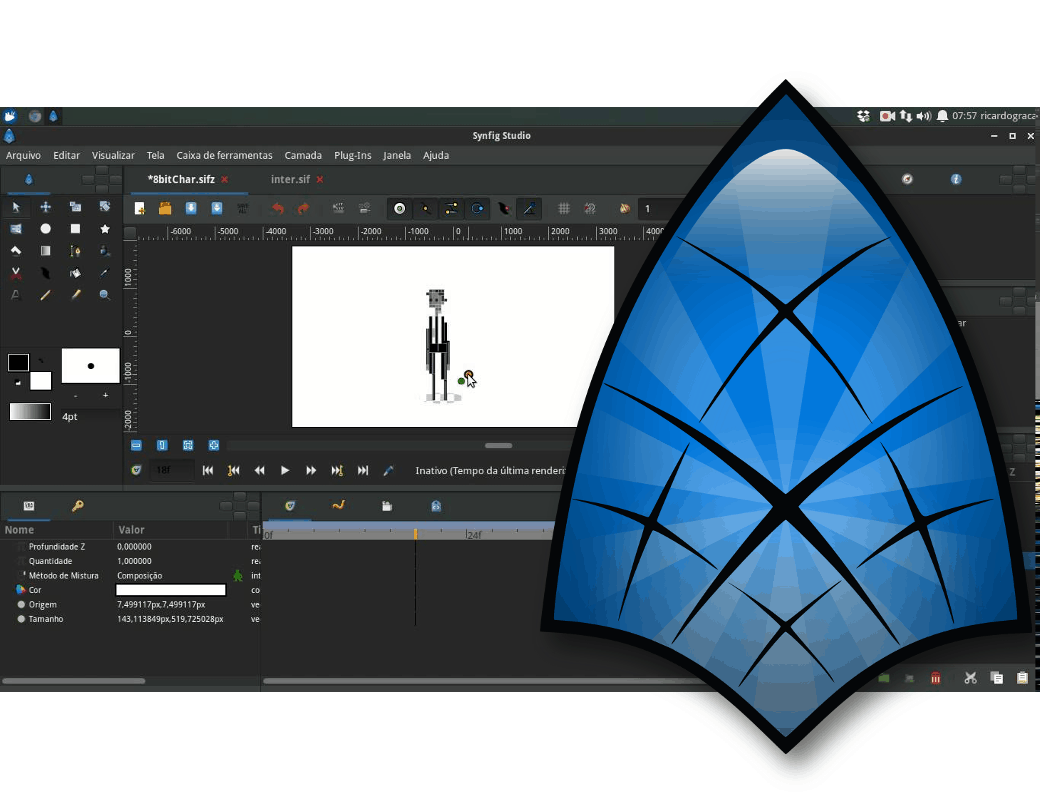Toggle vertex handles display
The height and width of the screenshot is (800, 1040).
point(425,208)
